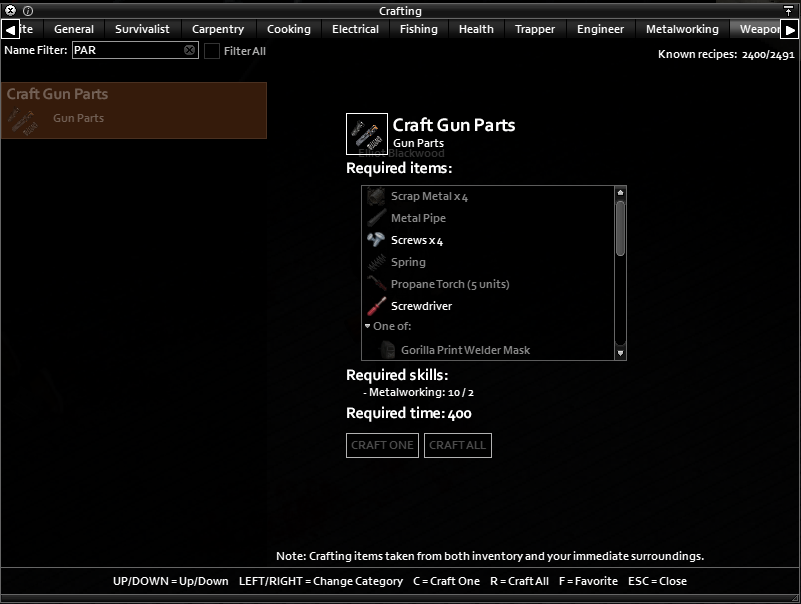Clear the Name Filter text
The height and width of the screenshot is (604, 801).
[x=189, y=50]
